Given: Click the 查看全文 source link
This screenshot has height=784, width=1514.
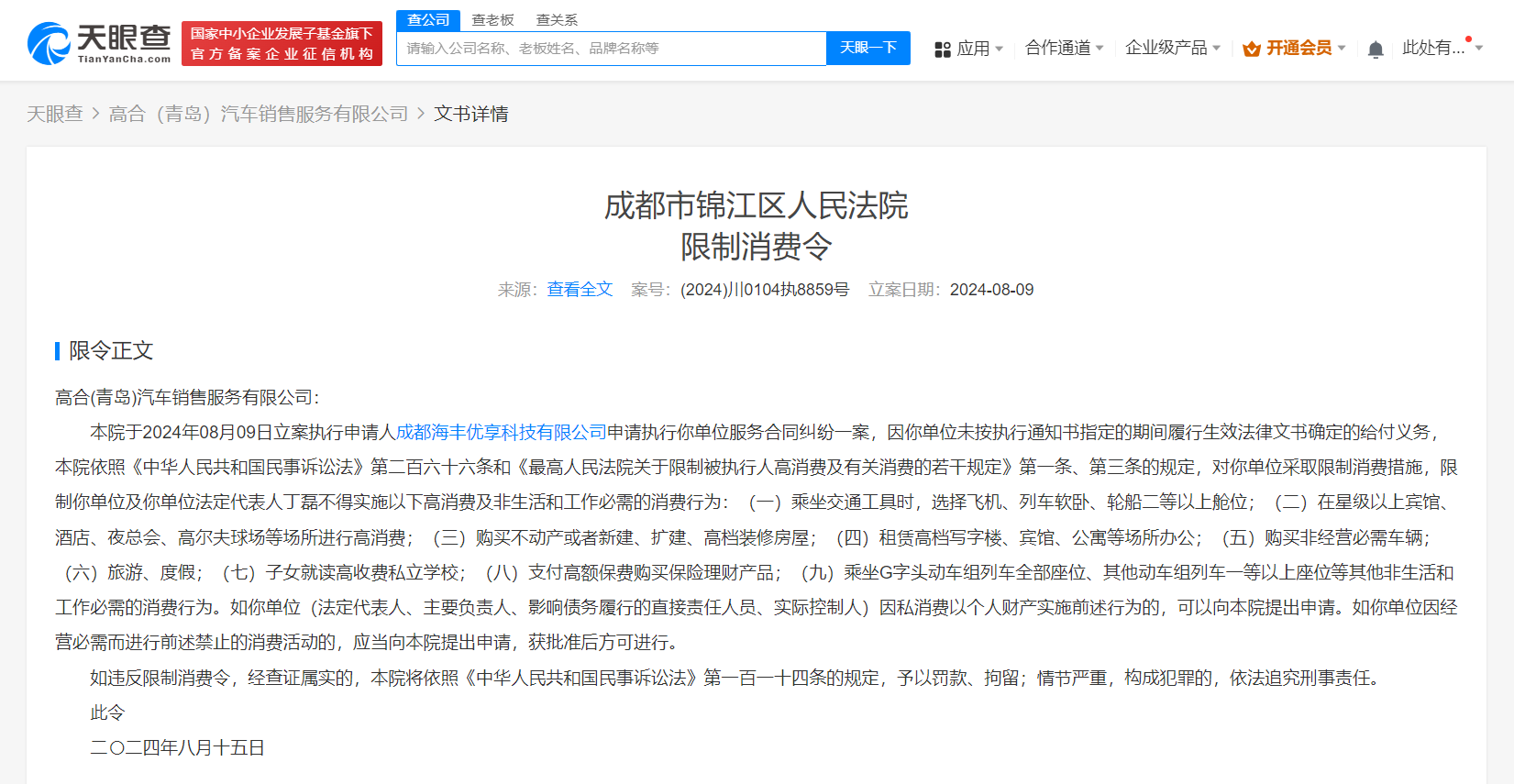Looking at the screenshot, I should tap(580, 290).
